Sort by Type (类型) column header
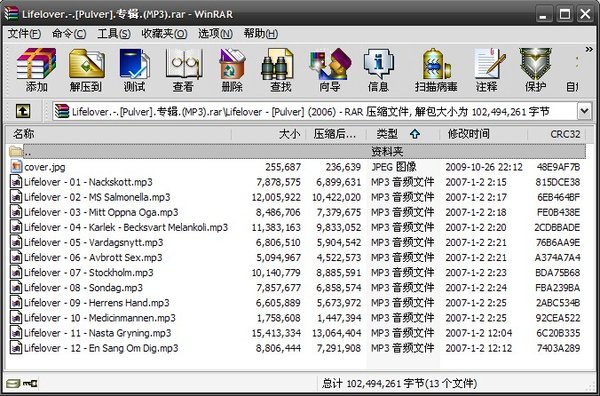The width and height of the screenshot is (600, 396). pyautogui.click(x=403, y=134)
